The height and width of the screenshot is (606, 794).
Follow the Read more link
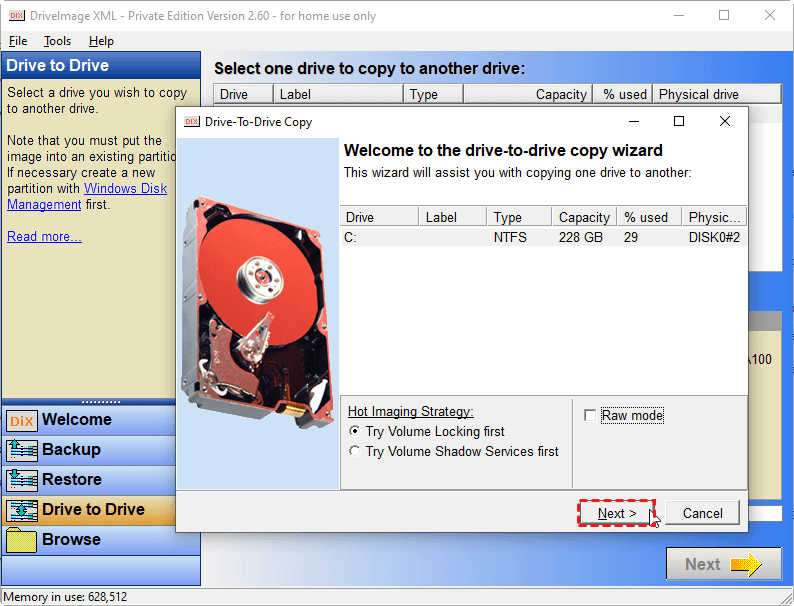click(44, 236)
